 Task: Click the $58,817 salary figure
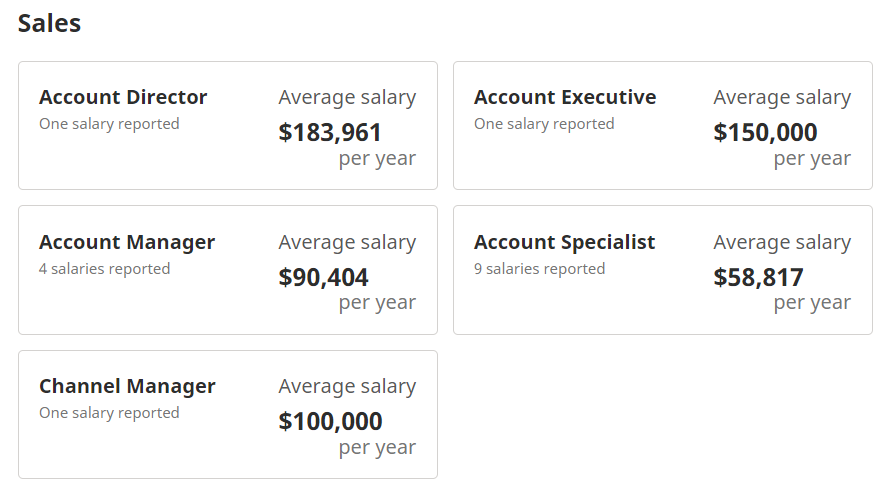[x=758, y=277]
